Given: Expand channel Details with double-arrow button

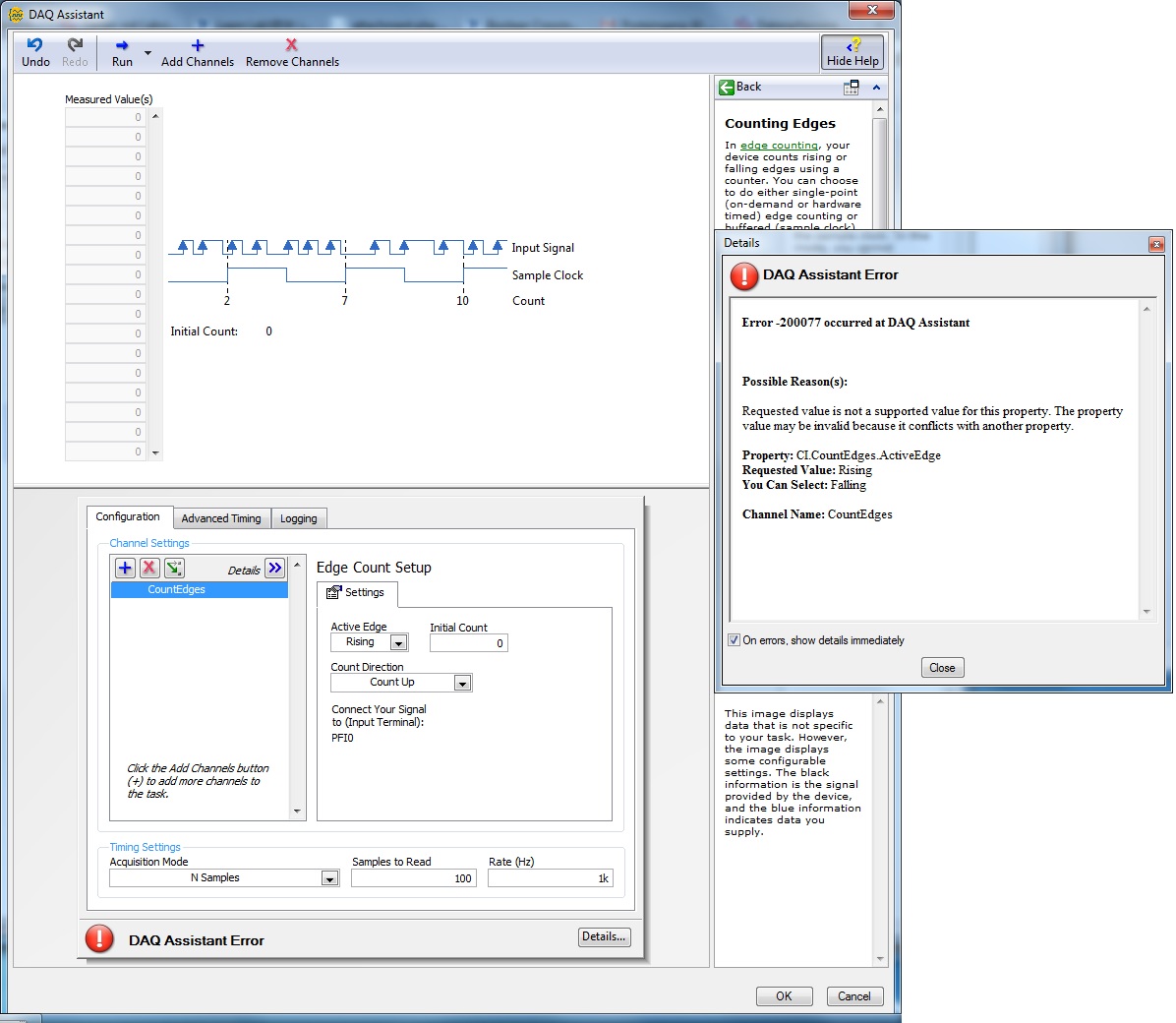Looking at the screenshot, I should click(x=275, y=569).
